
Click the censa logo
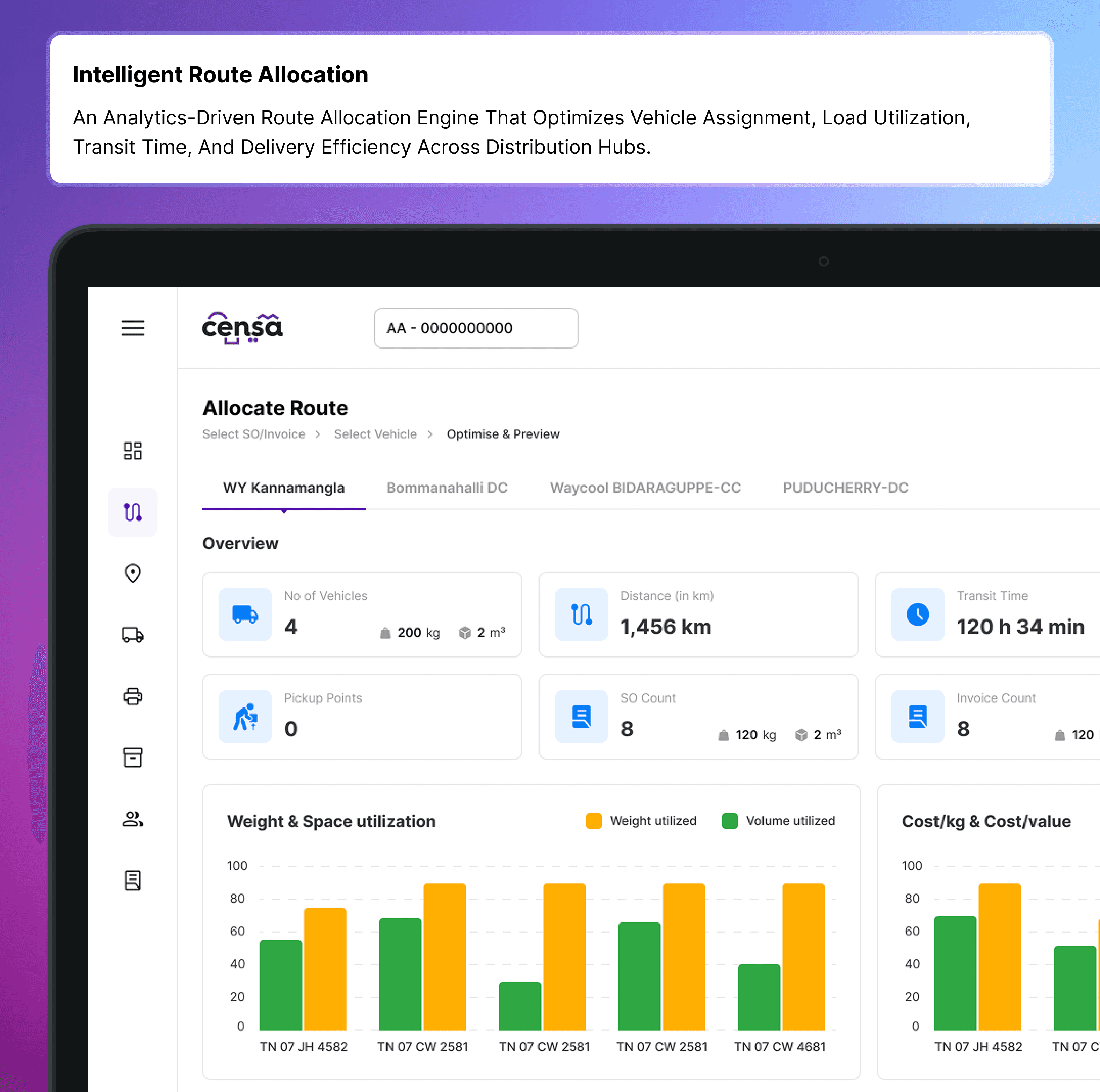pos(243,328)
